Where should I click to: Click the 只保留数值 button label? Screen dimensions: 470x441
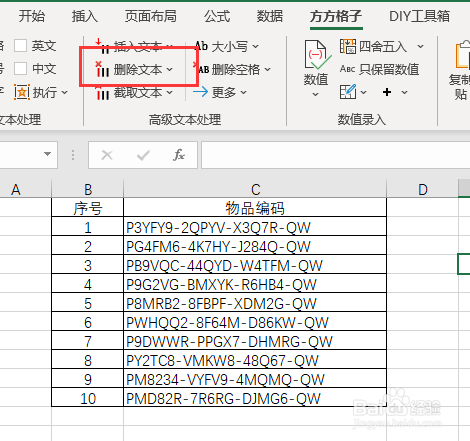[389, 69]
